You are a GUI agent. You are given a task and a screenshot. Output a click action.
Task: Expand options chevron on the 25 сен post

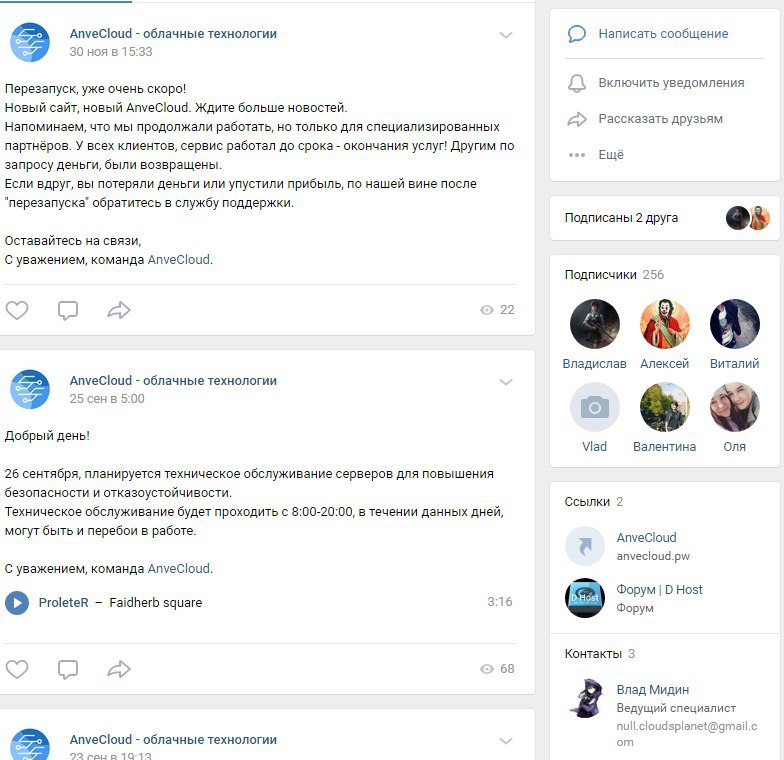pos(506,382)
